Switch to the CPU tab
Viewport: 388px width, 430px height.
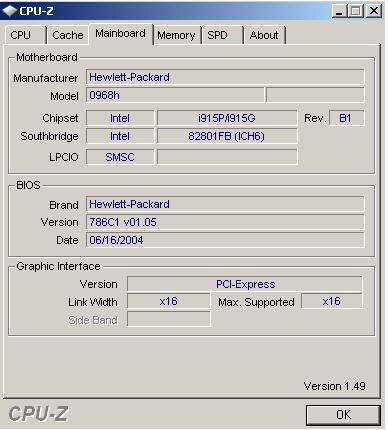coord(25,35)
